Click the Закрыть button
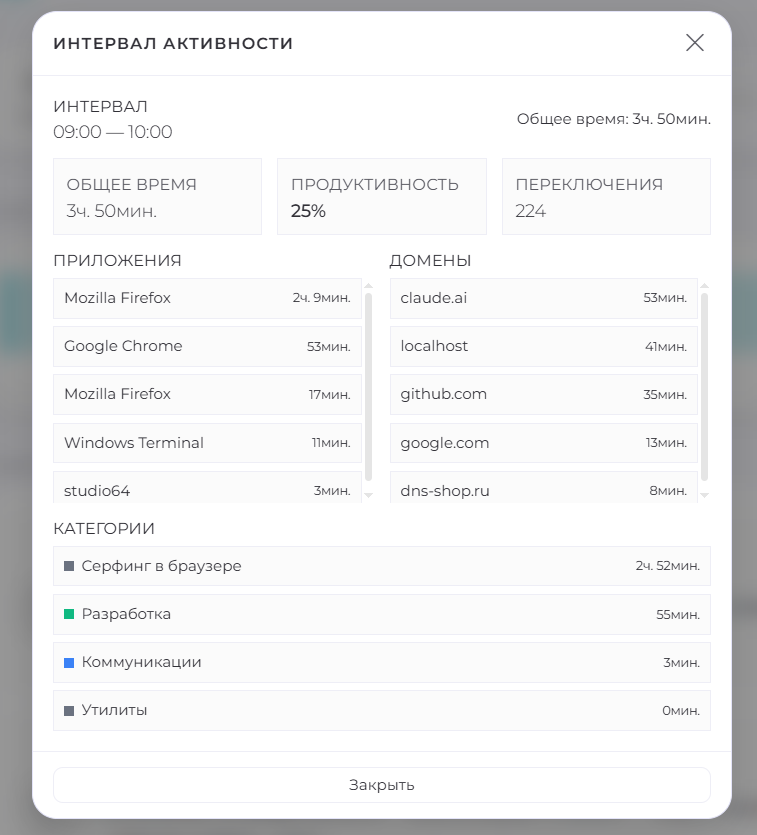 [382, 784]
